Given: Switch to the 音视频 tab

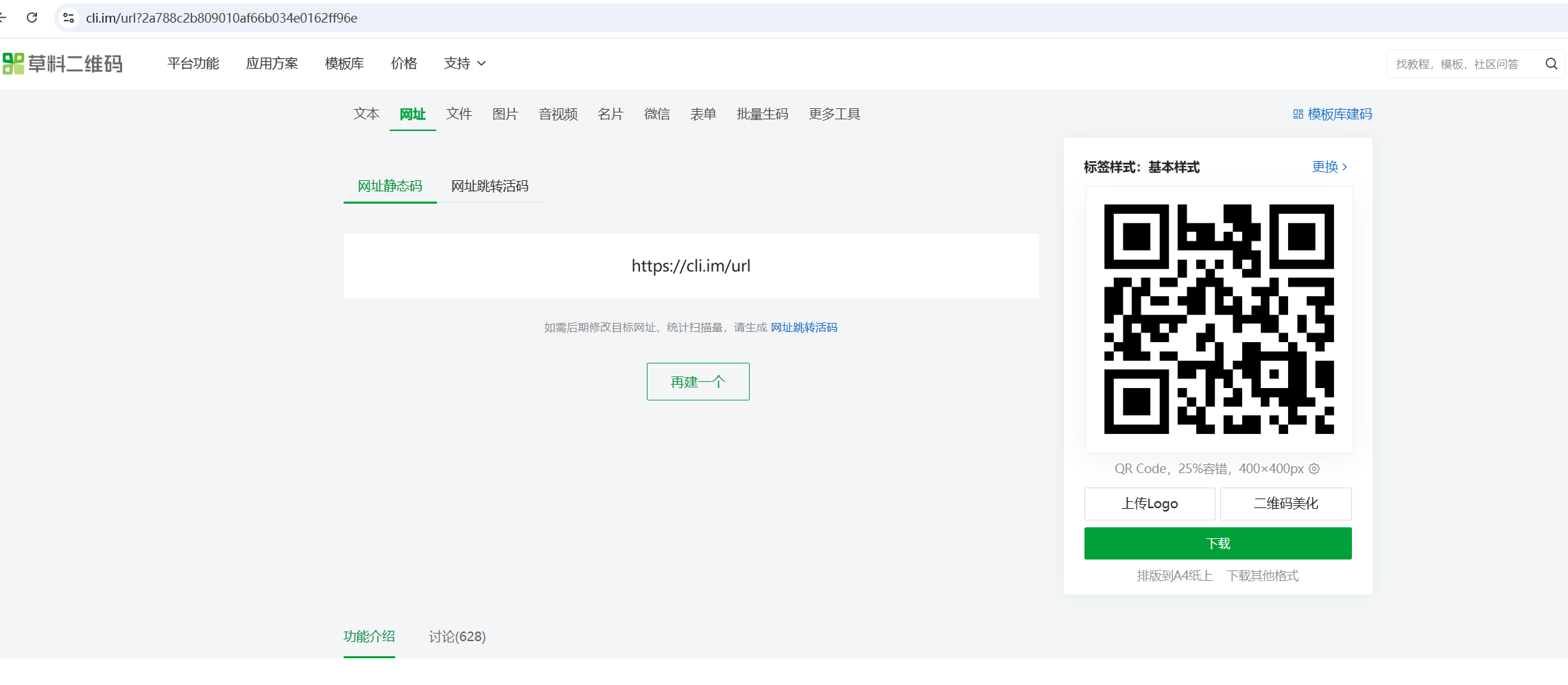Looking at the screenshot, I should [558, 114].
